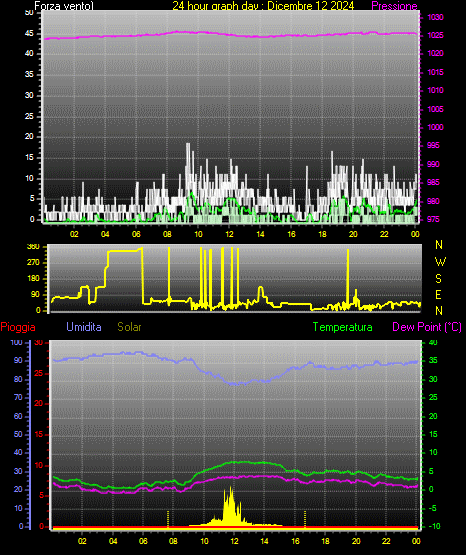Image resolution: width=466 pixels, height=555 pixels.
Task: Click the Solar legend label
Action: pyautogui.click(x=129, y=327)
